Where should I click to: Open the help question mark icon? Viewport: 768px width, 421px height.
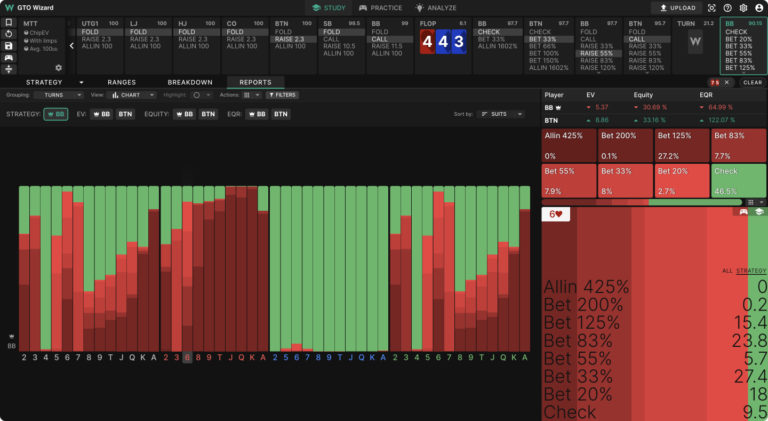(x=727, y=8)
